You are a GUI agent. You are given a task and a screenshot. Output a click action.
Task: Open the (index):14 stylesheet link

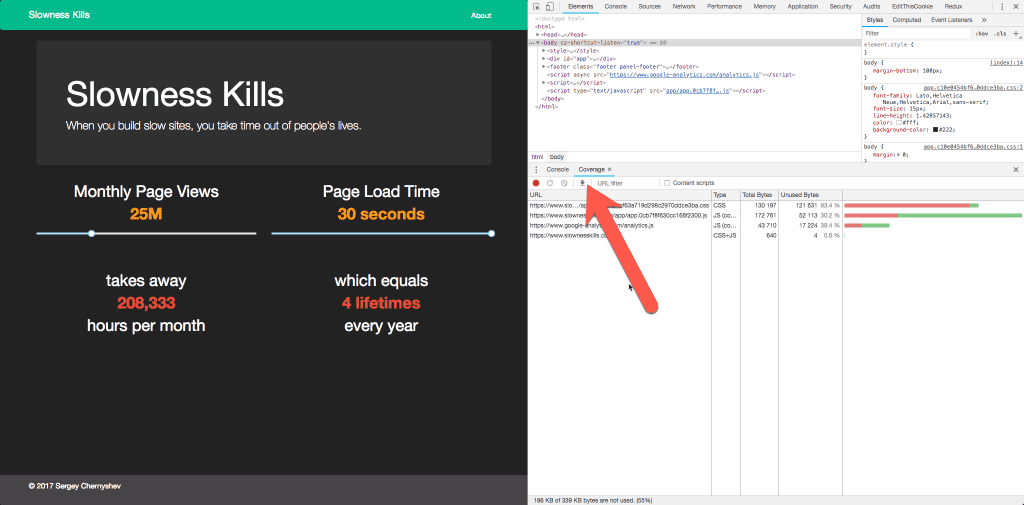pos(1006,63)
